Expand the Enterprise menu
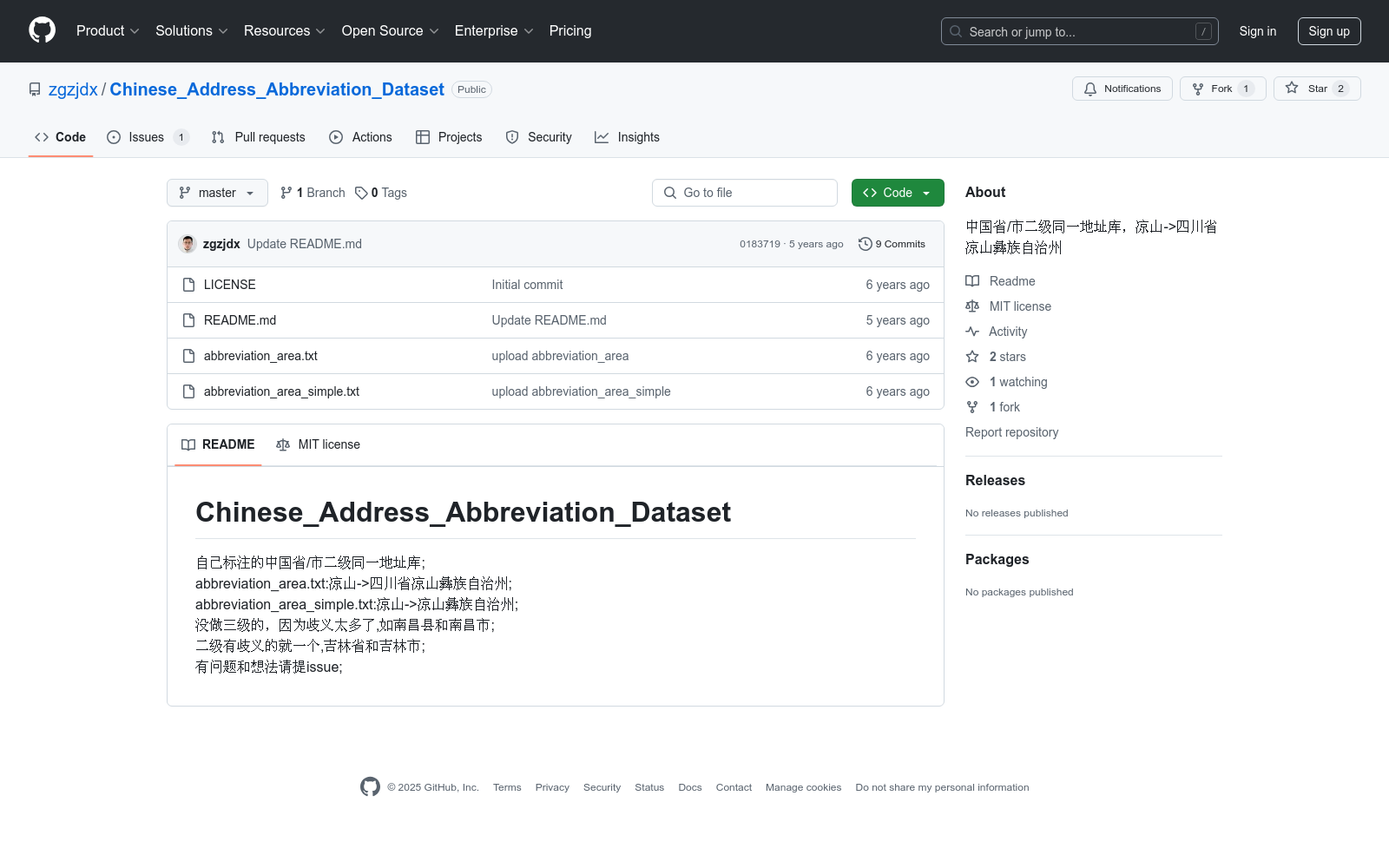Image resolution: width=1389 pixels, height=868 pixels. (x=494, y=31)
